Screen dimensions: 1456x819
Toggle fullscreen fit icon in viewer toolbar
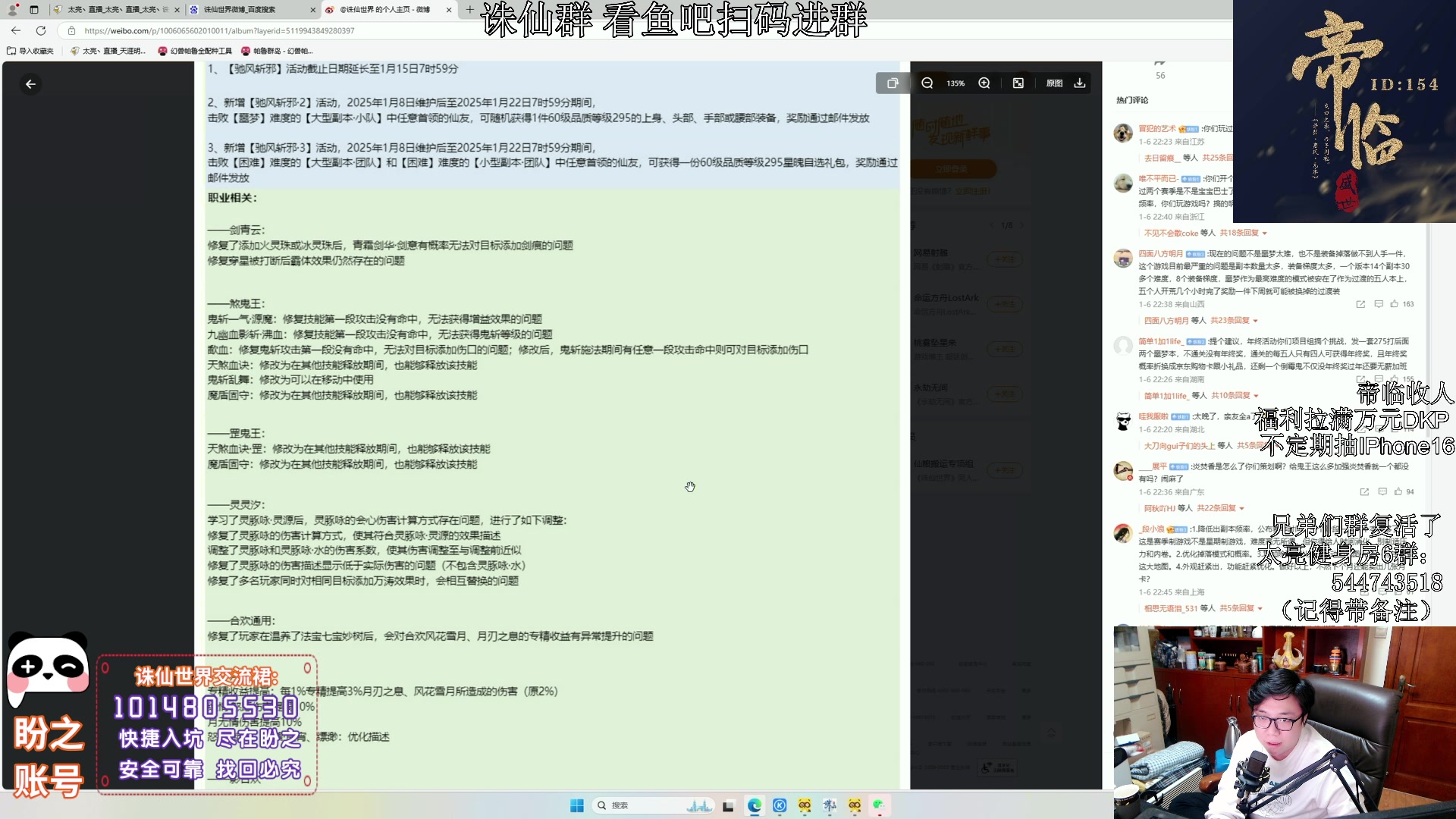1018,83
